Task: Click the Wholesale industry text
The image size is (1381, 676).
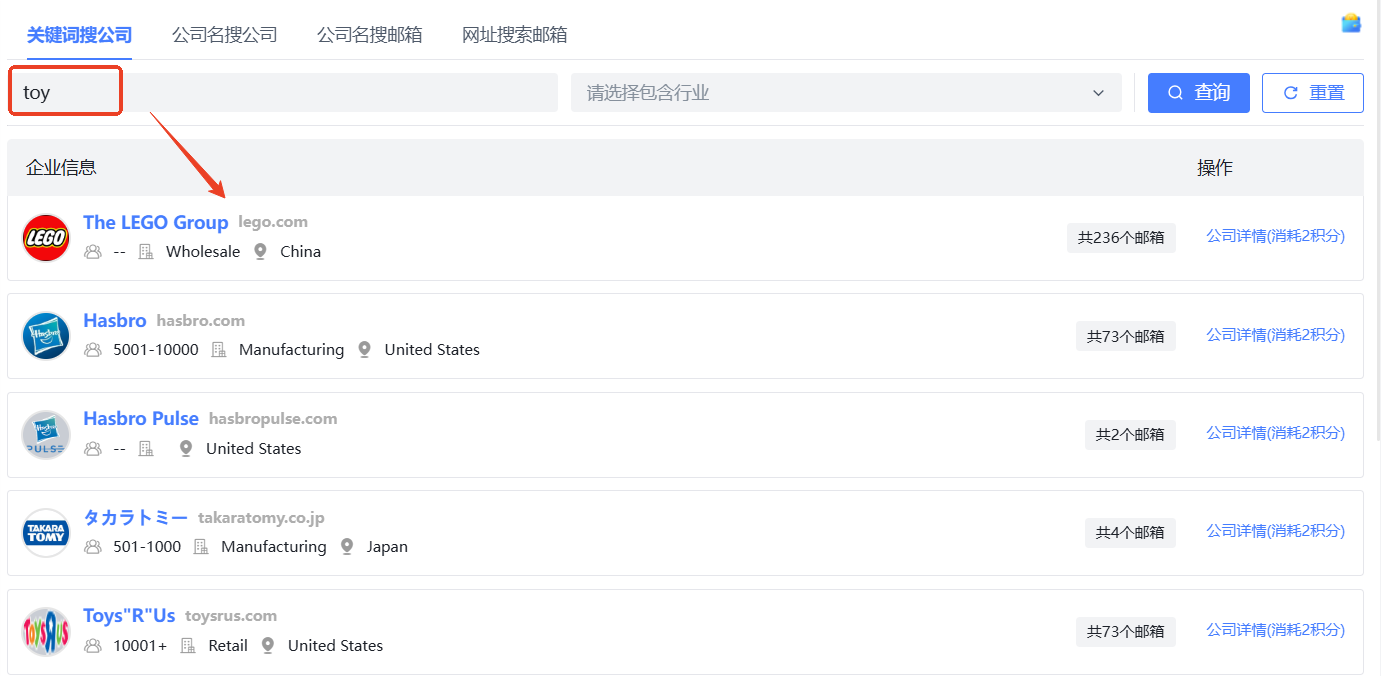Action: pos(203,252)
